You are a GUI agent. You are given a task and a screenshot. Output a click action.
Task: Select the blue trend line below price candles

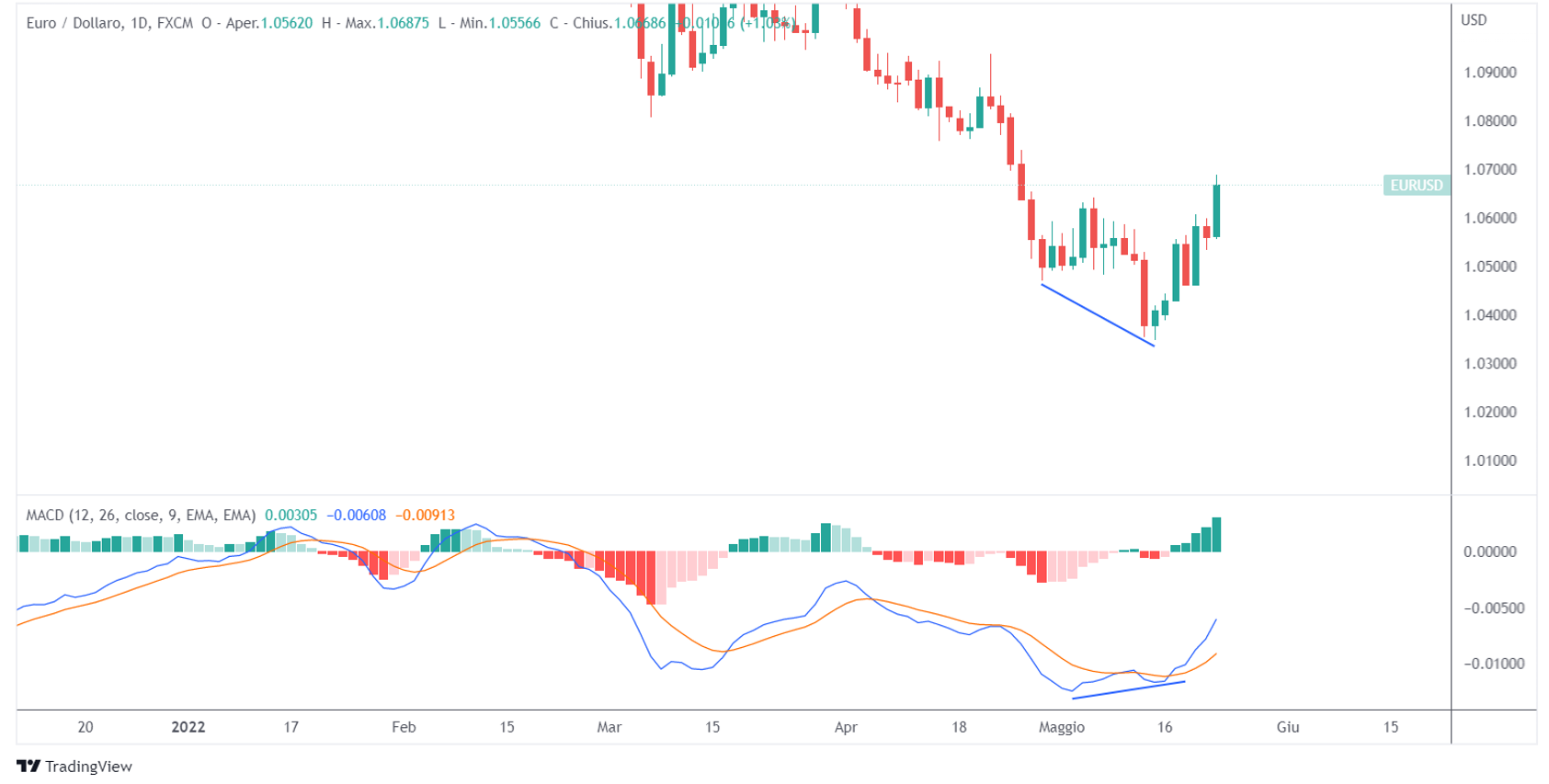click(1097, 314)
